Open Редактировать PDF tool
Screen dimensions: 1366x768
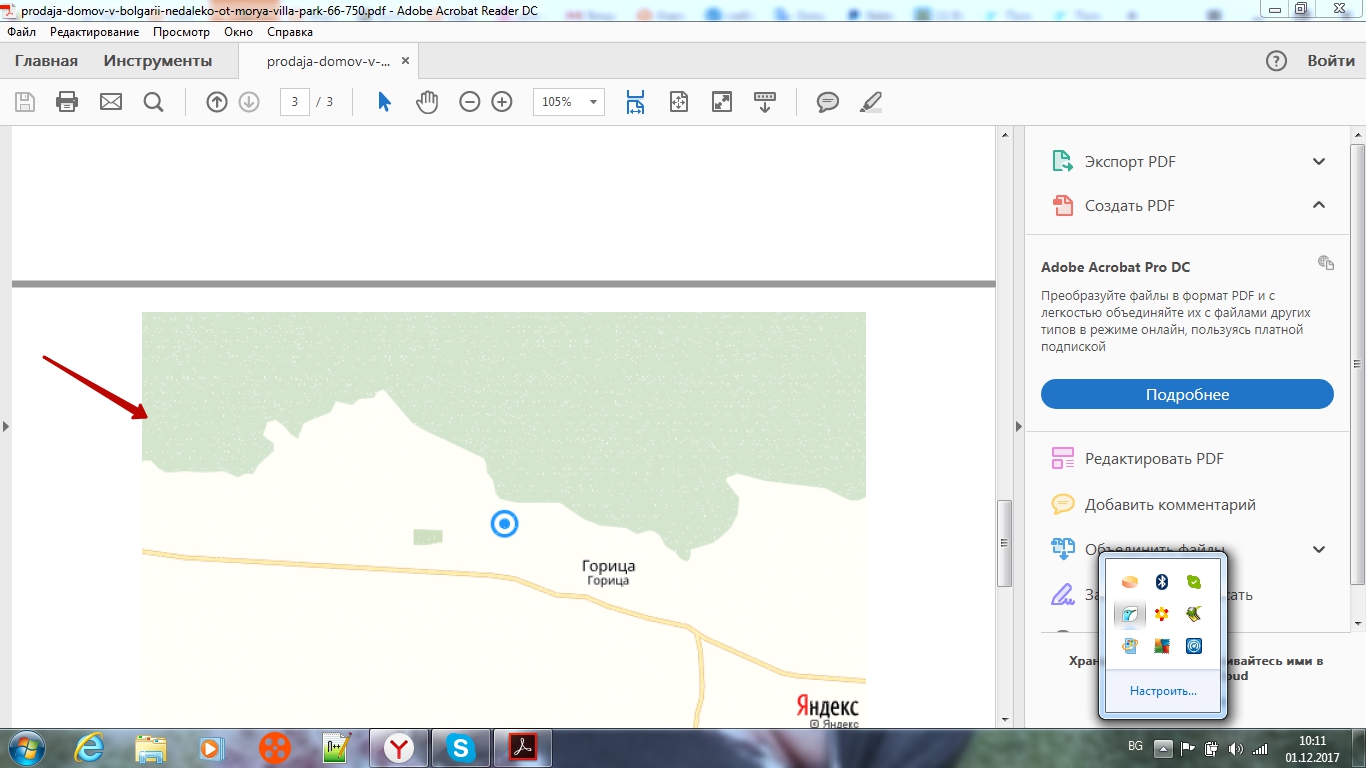pyautogui.click(x=1154, y=459)
